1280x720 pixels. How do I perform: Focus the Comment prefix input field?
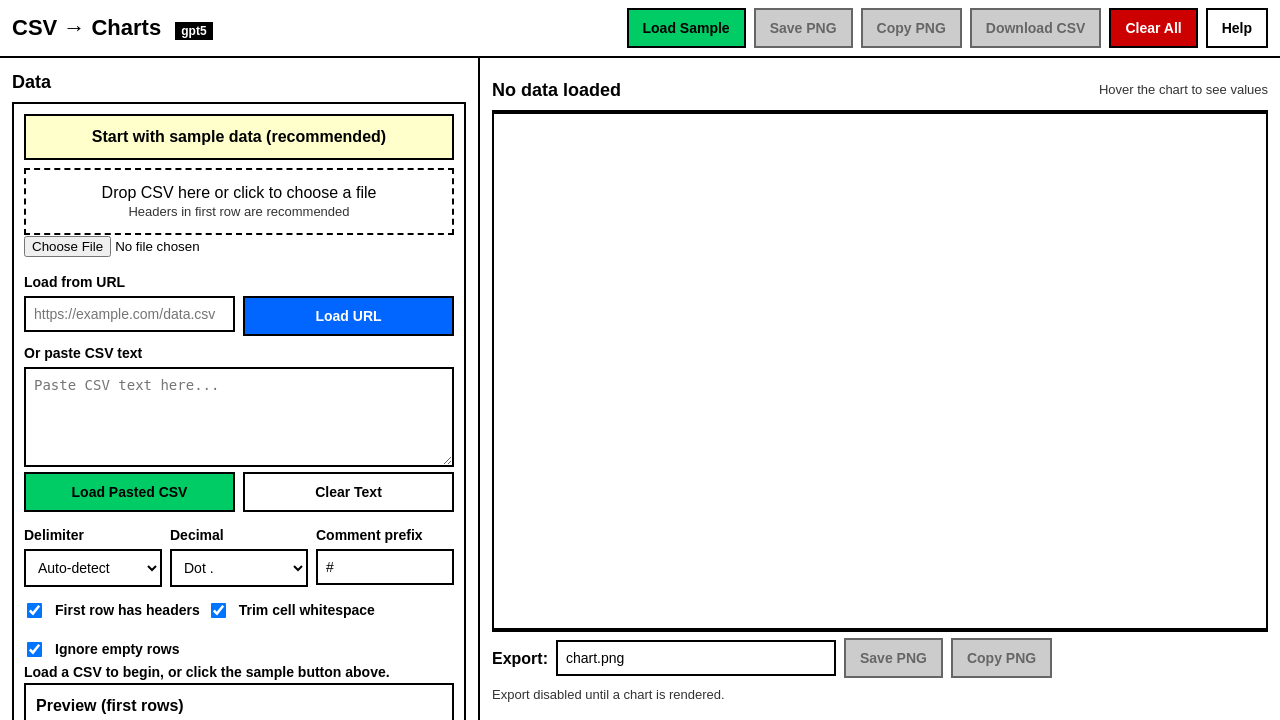coord(385,567)
